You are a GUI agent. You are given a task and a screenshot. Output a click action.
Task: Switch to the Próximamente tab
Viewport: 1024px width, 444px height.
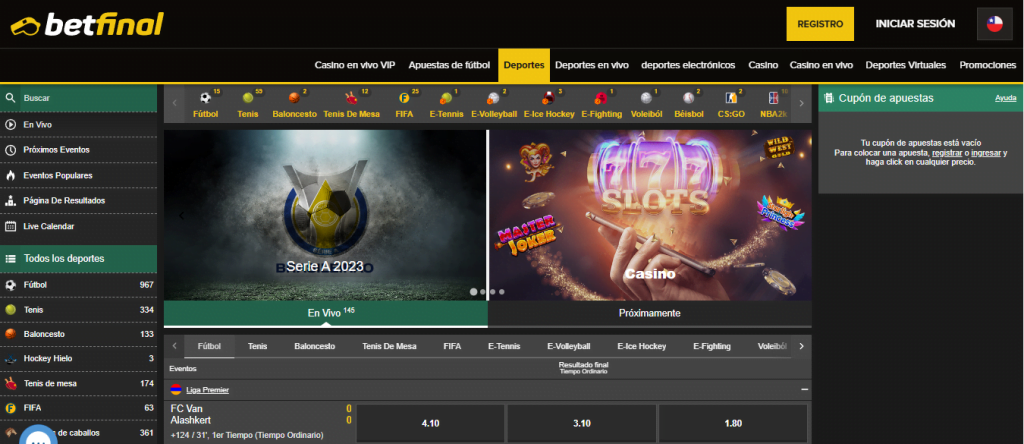pos(650,313)
